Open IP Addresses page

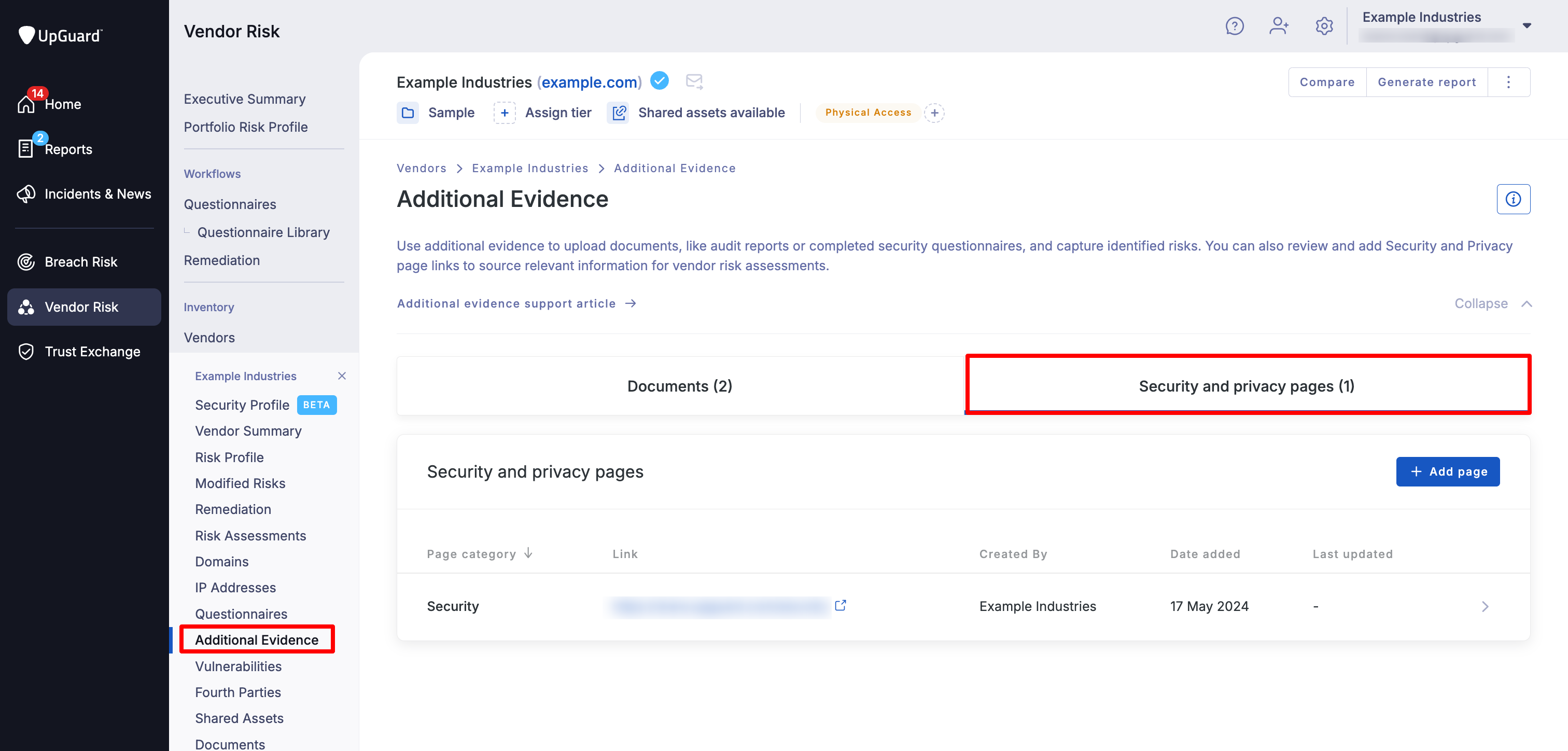click(x=235, y=587)
